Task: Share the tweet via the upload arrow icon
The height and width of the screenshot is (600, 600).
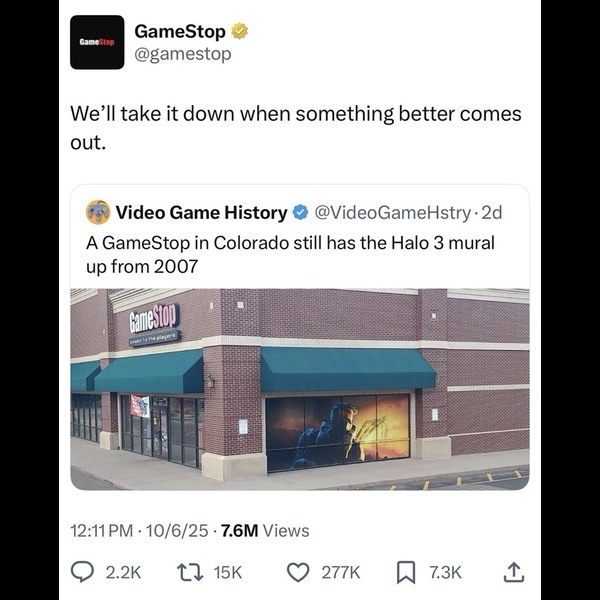Action: (514, 572)
